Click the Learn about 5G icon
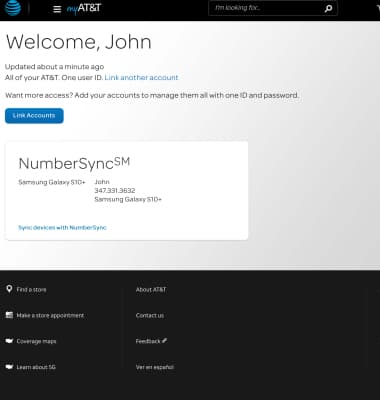The image size is (380, 400). tap(9, 367)
